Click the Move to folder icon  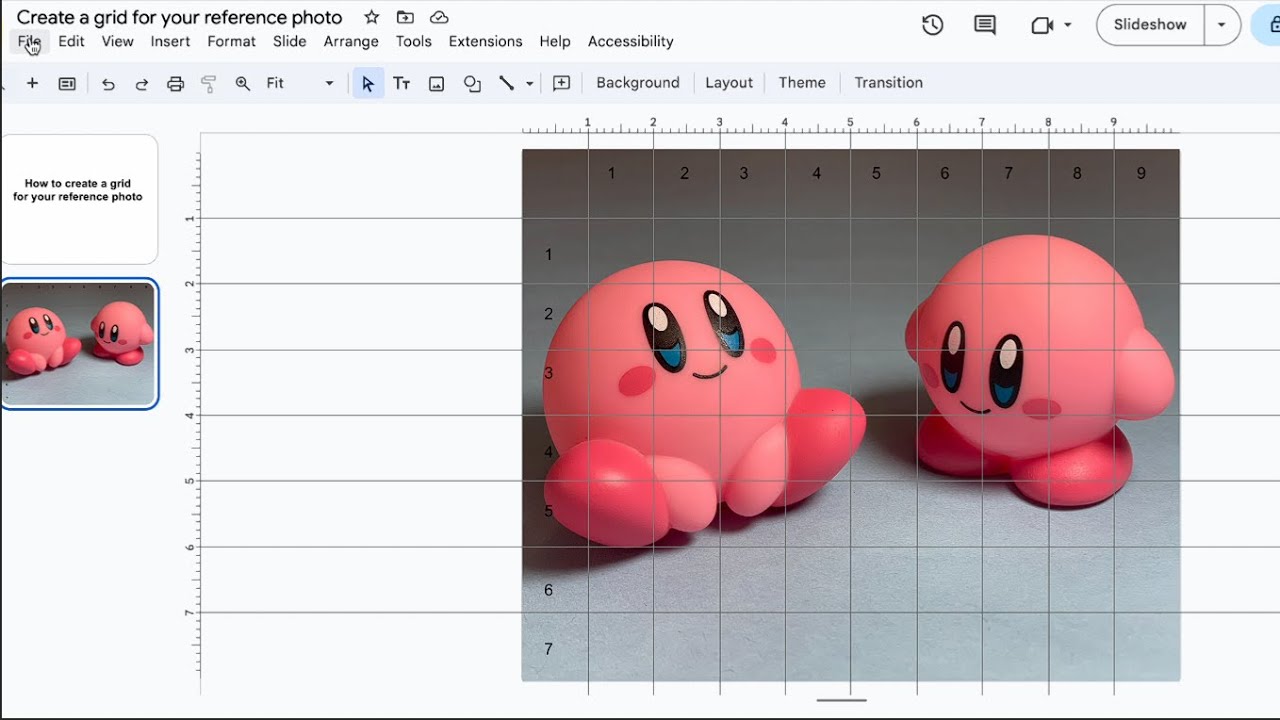(405, 17)
